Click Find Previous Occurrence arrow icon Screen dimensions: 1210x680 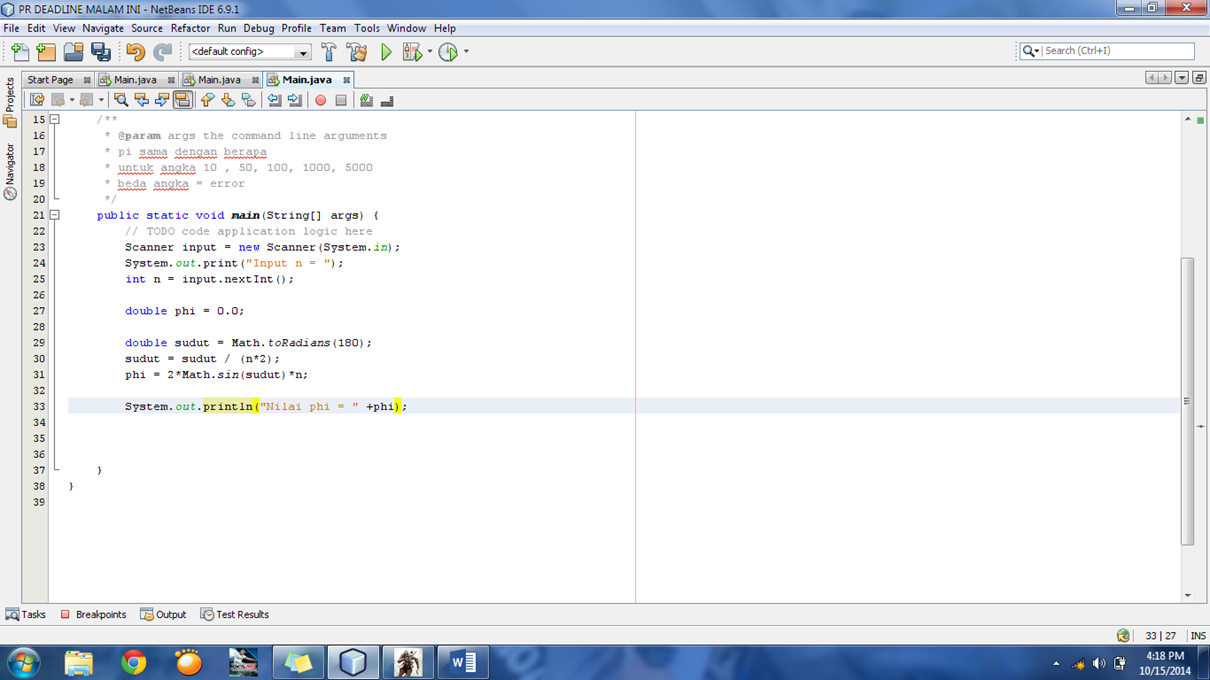[141, 100]
